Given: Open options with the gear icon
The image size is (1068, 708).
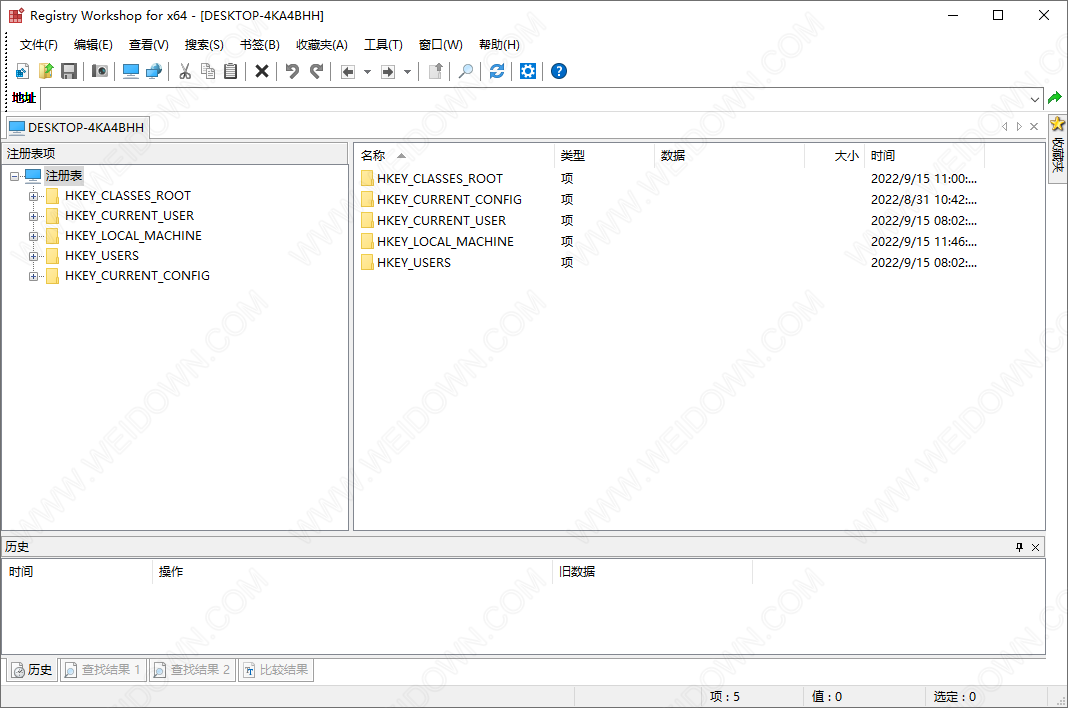Looking at the screenshot, I should (528, 71).
